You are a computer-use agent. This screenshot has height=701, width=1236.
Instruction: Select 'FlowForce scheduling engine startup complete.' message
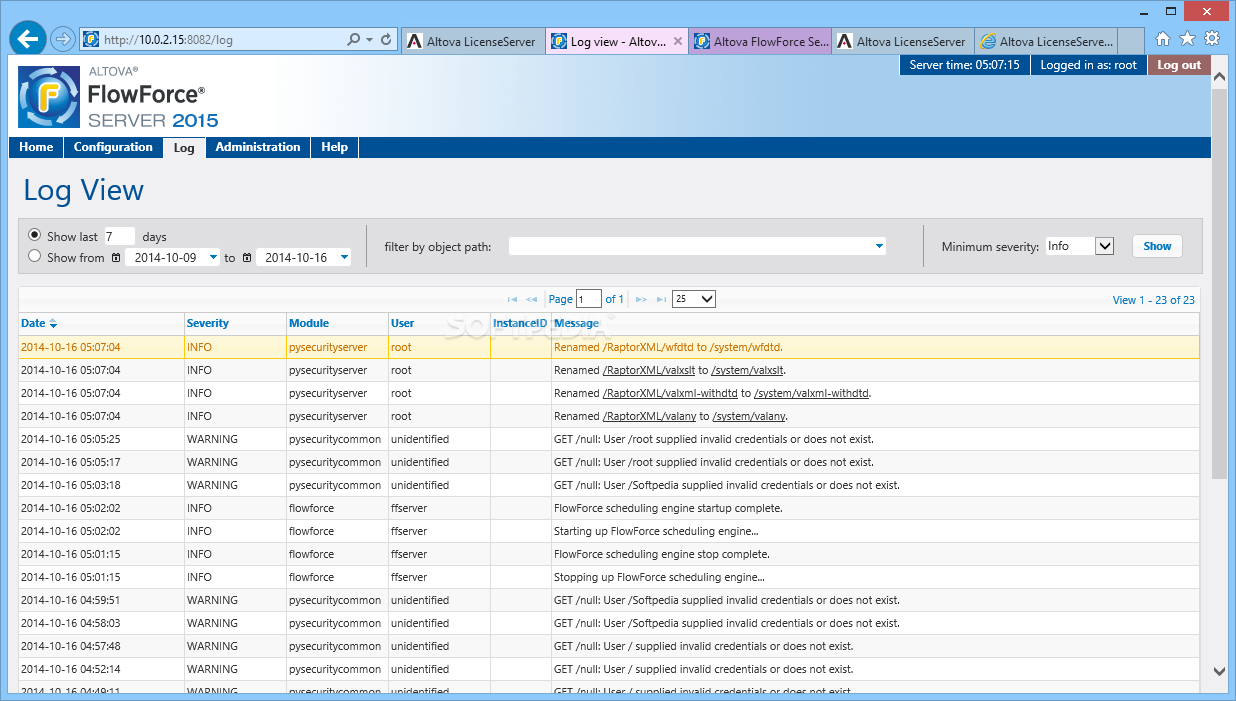coord(668,508)
